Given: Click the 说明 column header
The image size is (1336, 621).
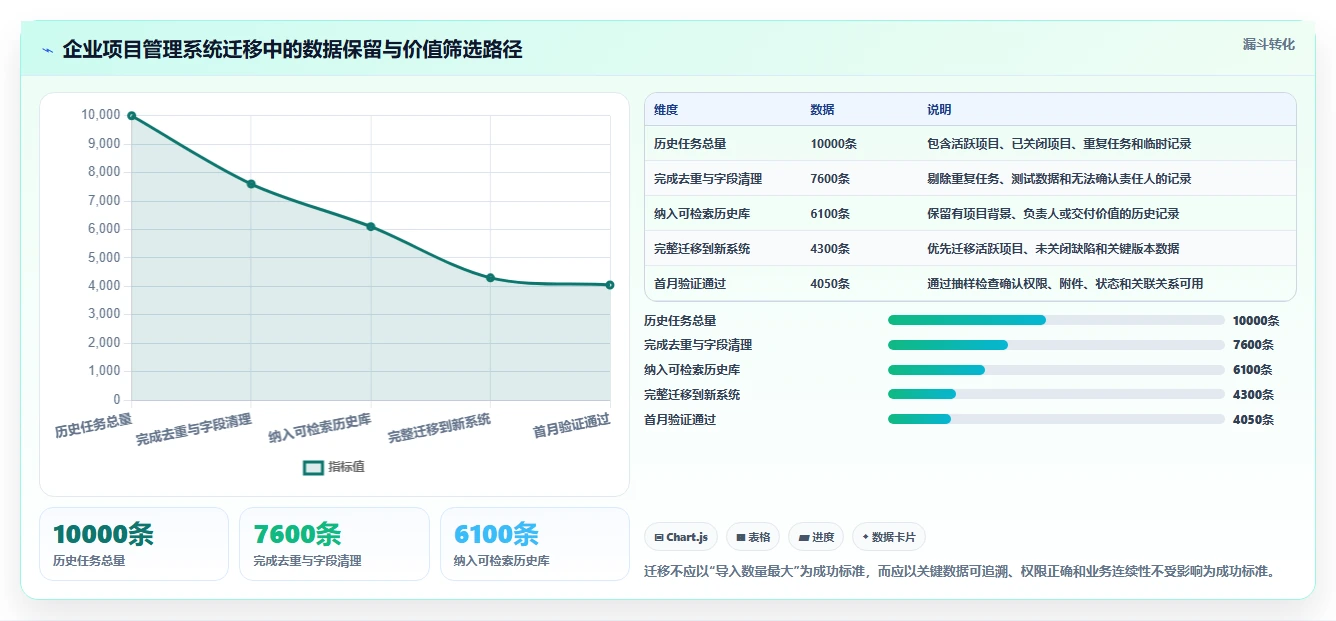Looking at the screenshot, I should [x=939, y=110].
